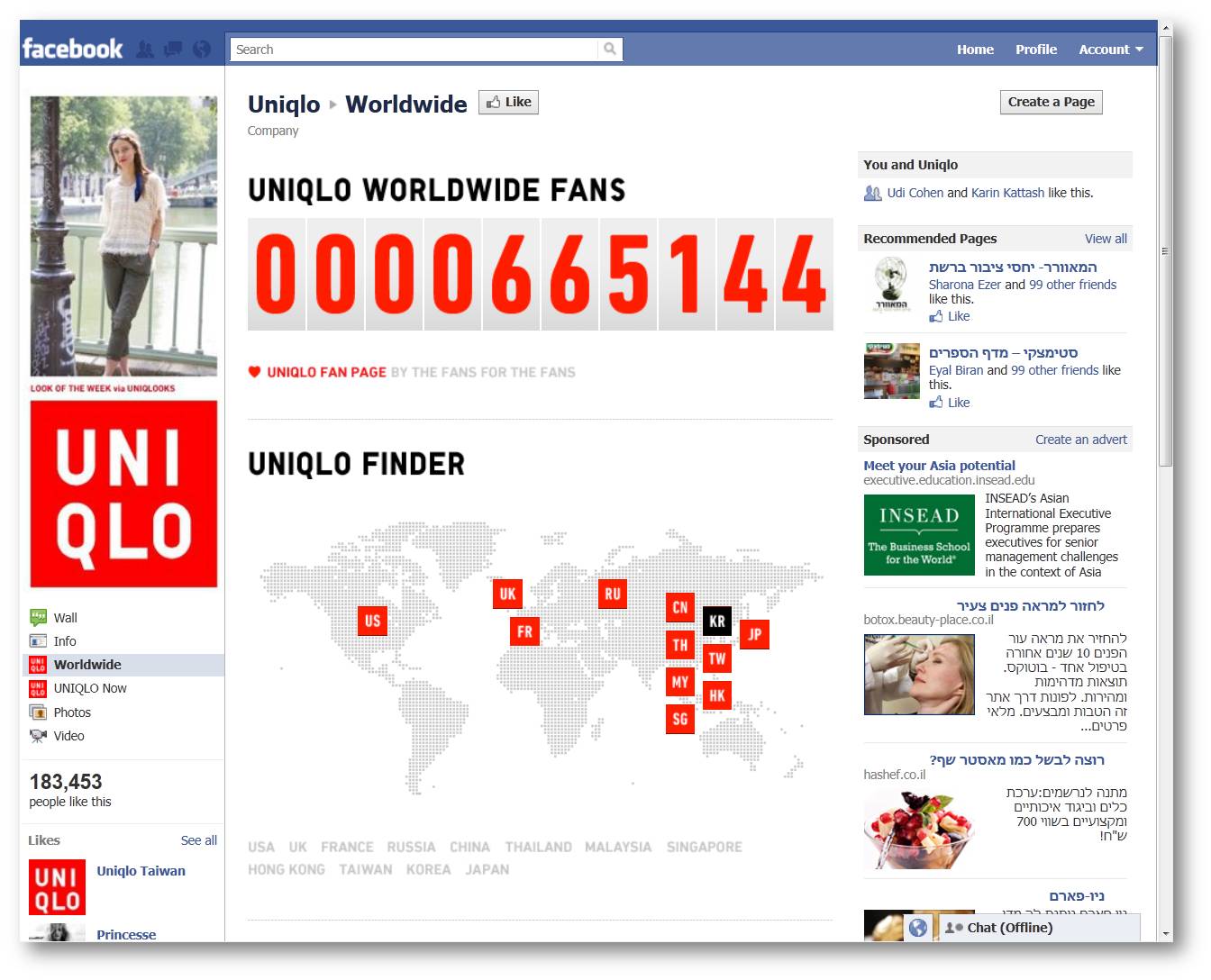The image size is (1211, 980).
Task: Select the US marker on the map
Action: click(372, 621)
